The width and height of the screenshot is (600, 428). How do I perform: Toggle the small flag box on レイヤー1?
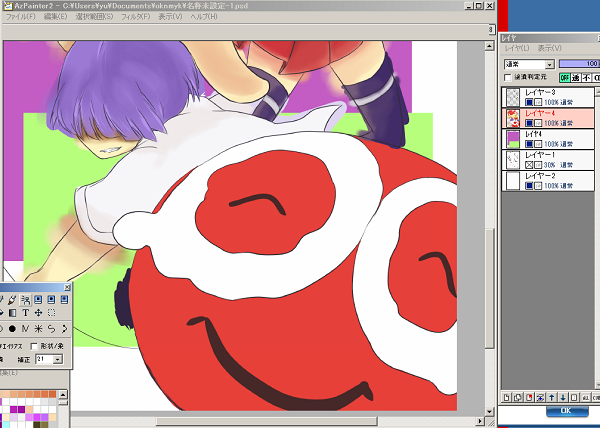point(538,165)
